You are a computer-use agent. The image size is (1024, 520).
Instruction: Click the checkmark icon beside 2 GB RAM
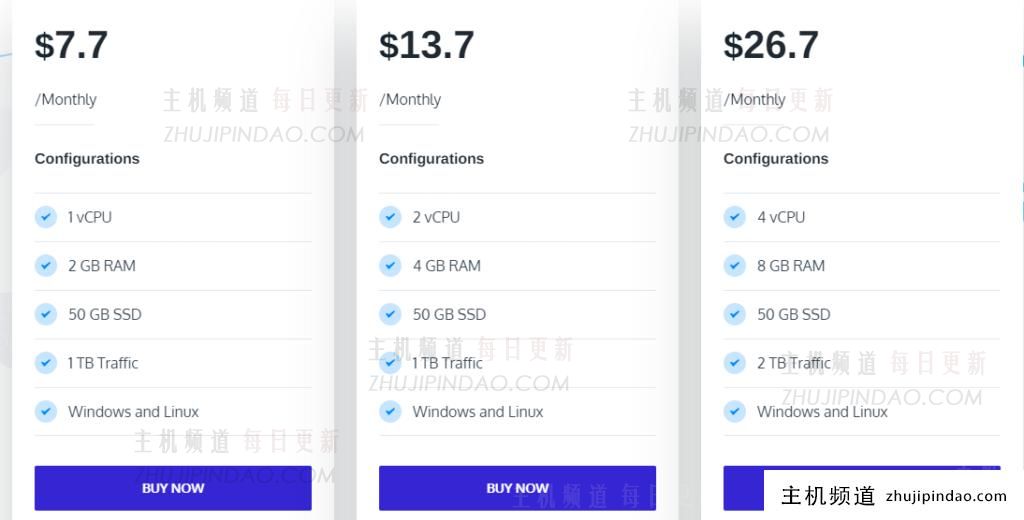point(46,265)
